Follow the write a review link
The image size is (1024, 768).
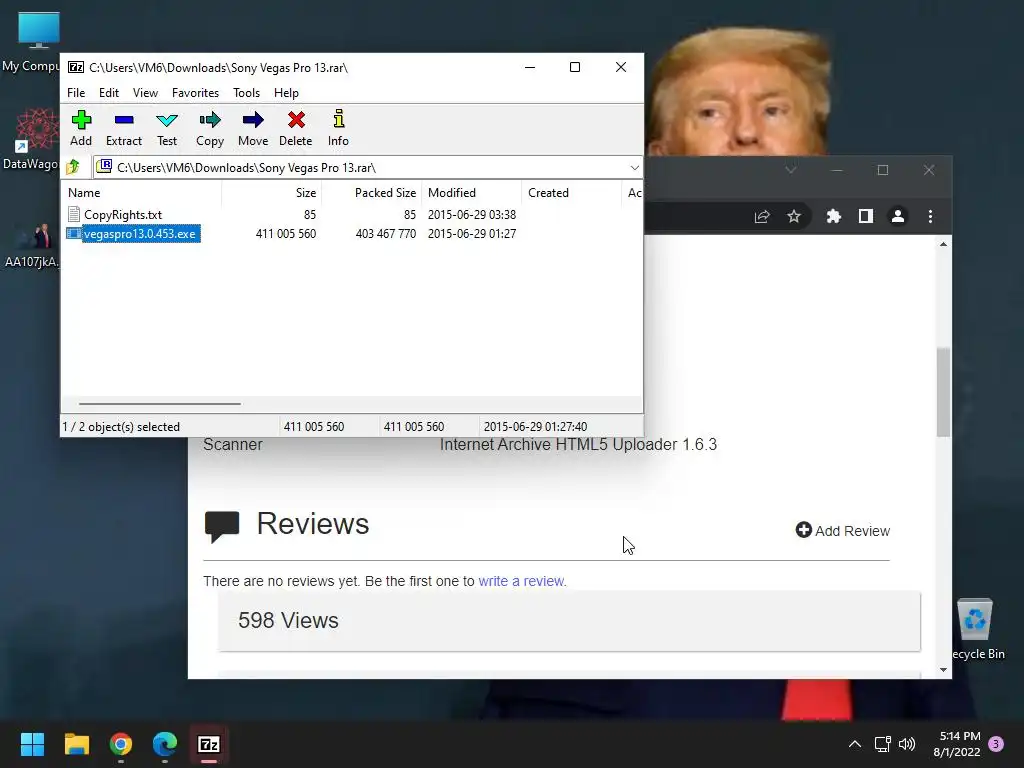click(x=522, y=581)
